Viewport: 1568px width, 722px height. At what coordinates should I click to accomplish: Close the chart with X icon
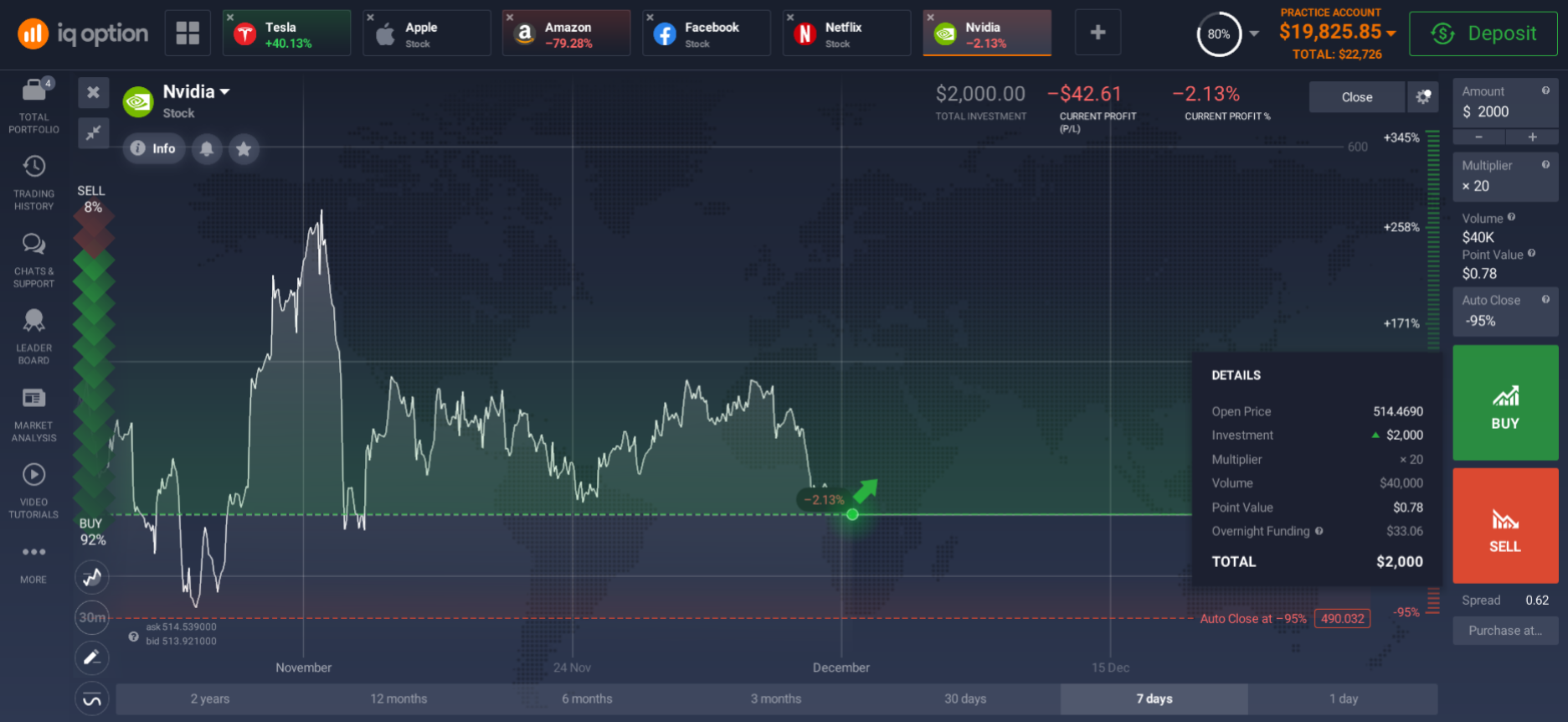click(x=94, y=92)
